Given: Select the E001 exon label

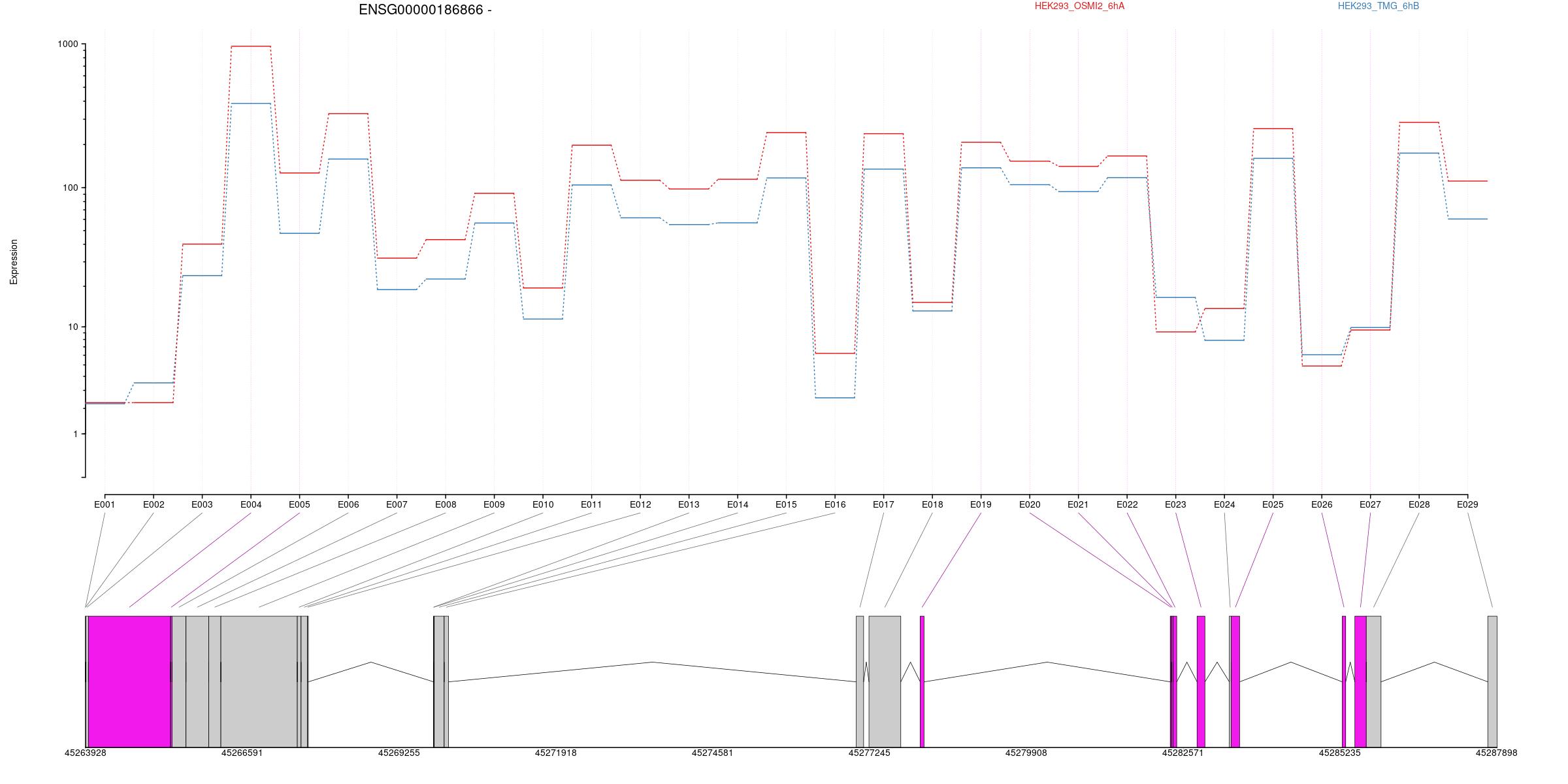Looking at the screenshot, I should (105, 504).
